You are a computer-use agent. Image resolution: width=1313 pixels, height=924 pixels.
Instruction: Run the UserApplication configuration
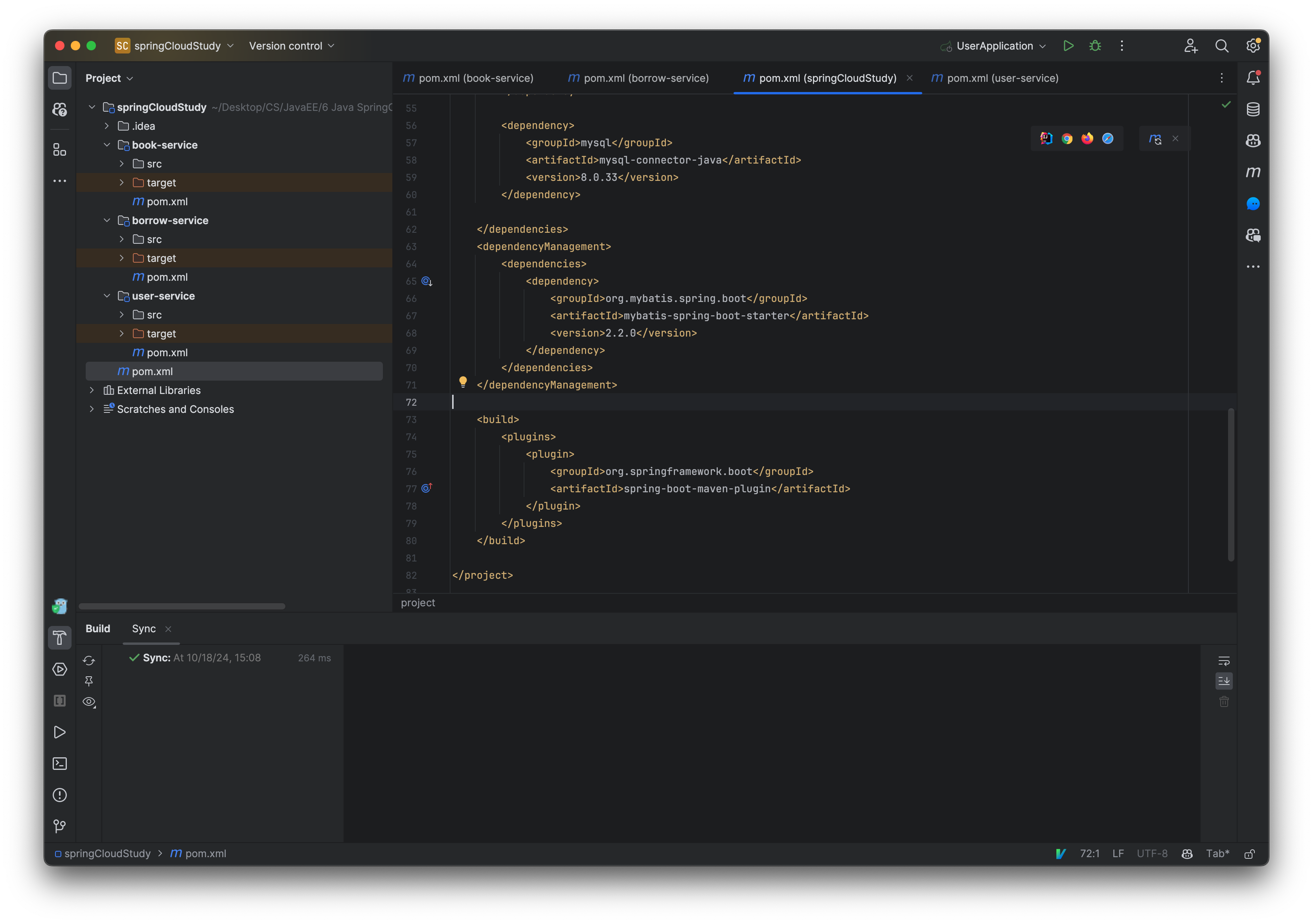point(1068,46)
